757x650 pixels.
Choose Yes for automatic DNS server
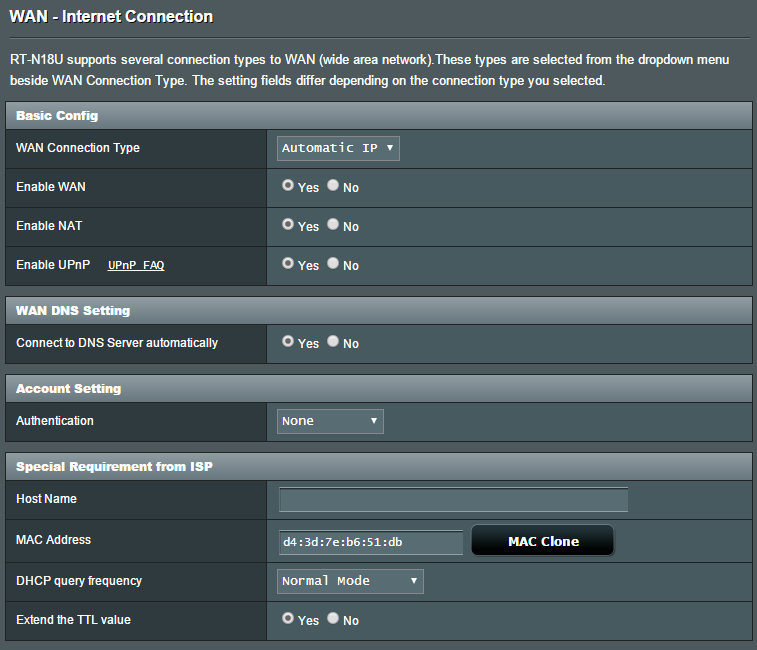(x=288, y=342)
